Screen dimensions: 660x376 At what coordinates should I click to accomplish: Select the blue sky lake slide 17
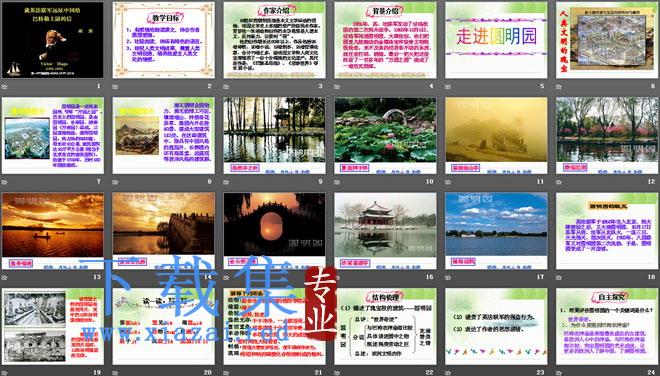[x=496, y=231]
